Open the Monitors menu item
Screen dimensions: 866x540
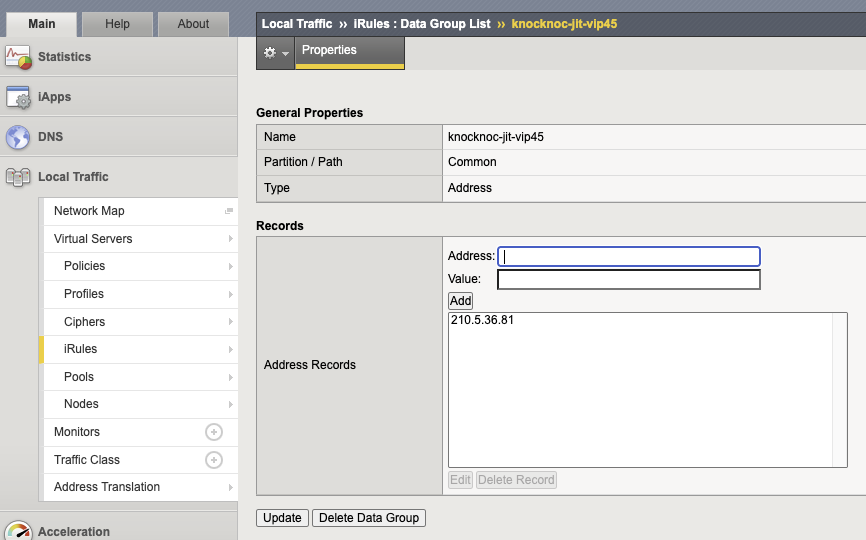[140, 432]
